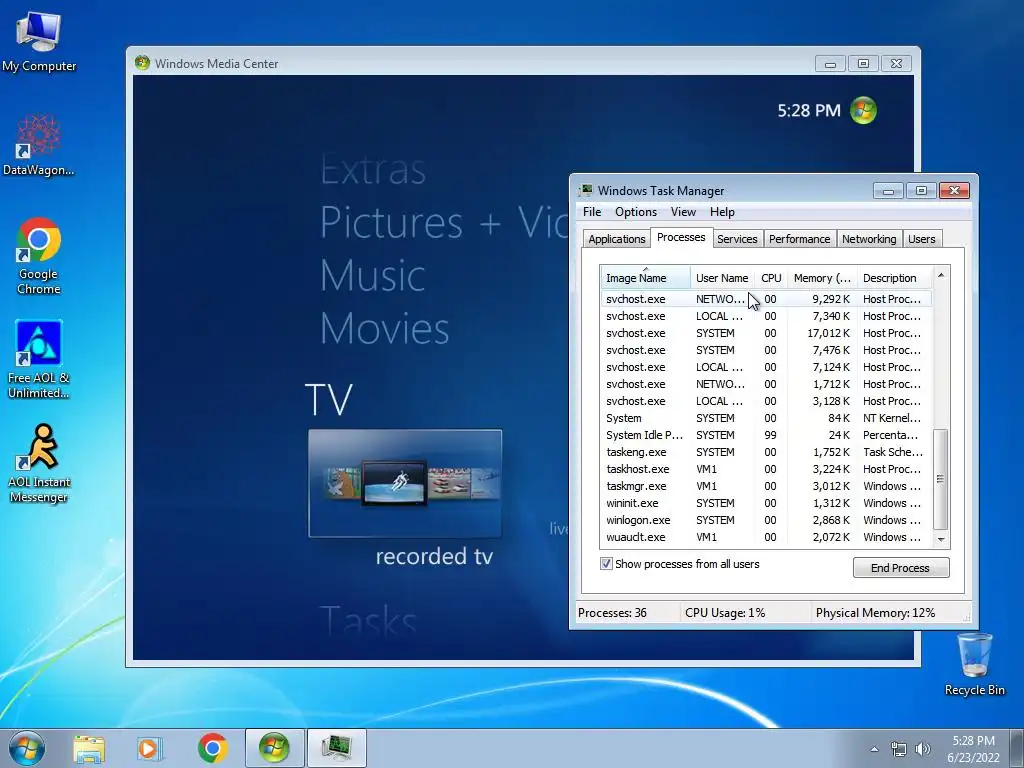
Task: Sort by CPU column header
Action: pos(771,278)
